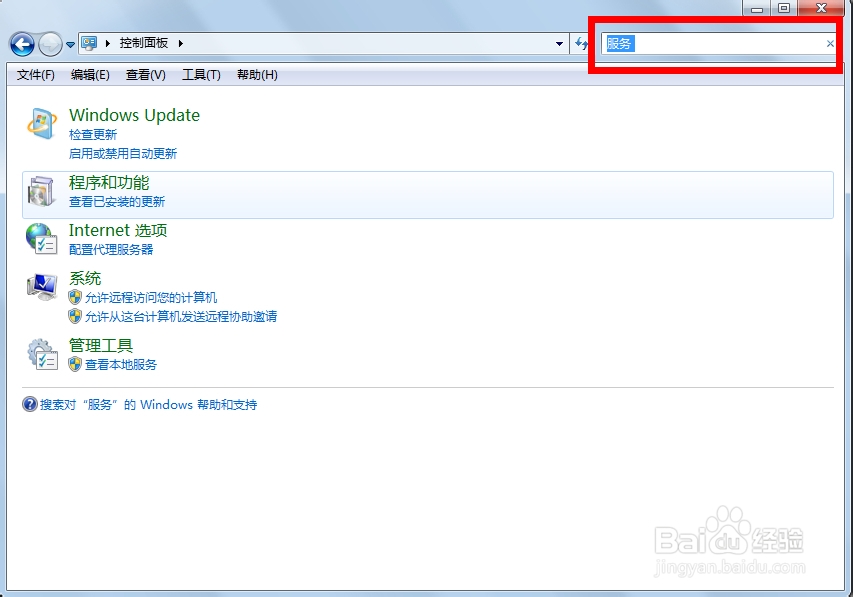Viewport: 853px width, 597px height.
Task: Go back with the Back arrow button
Action: tap(22, 44)
